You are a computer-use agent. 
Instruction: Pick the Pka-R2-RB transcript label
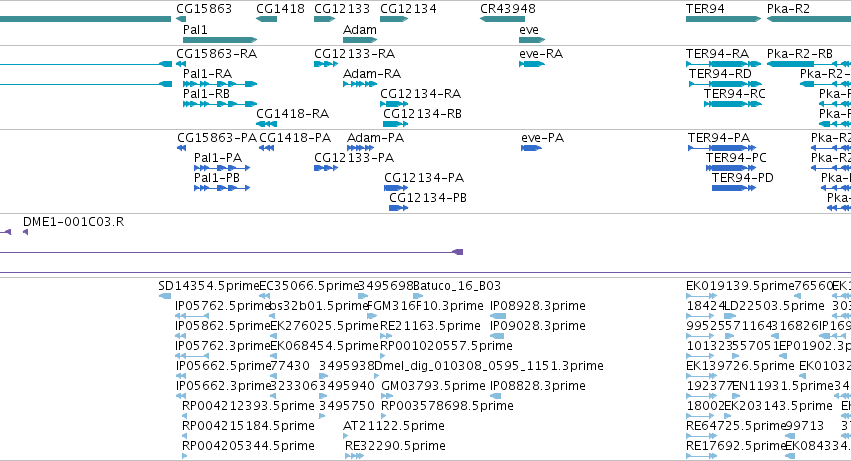coord(799,54)
